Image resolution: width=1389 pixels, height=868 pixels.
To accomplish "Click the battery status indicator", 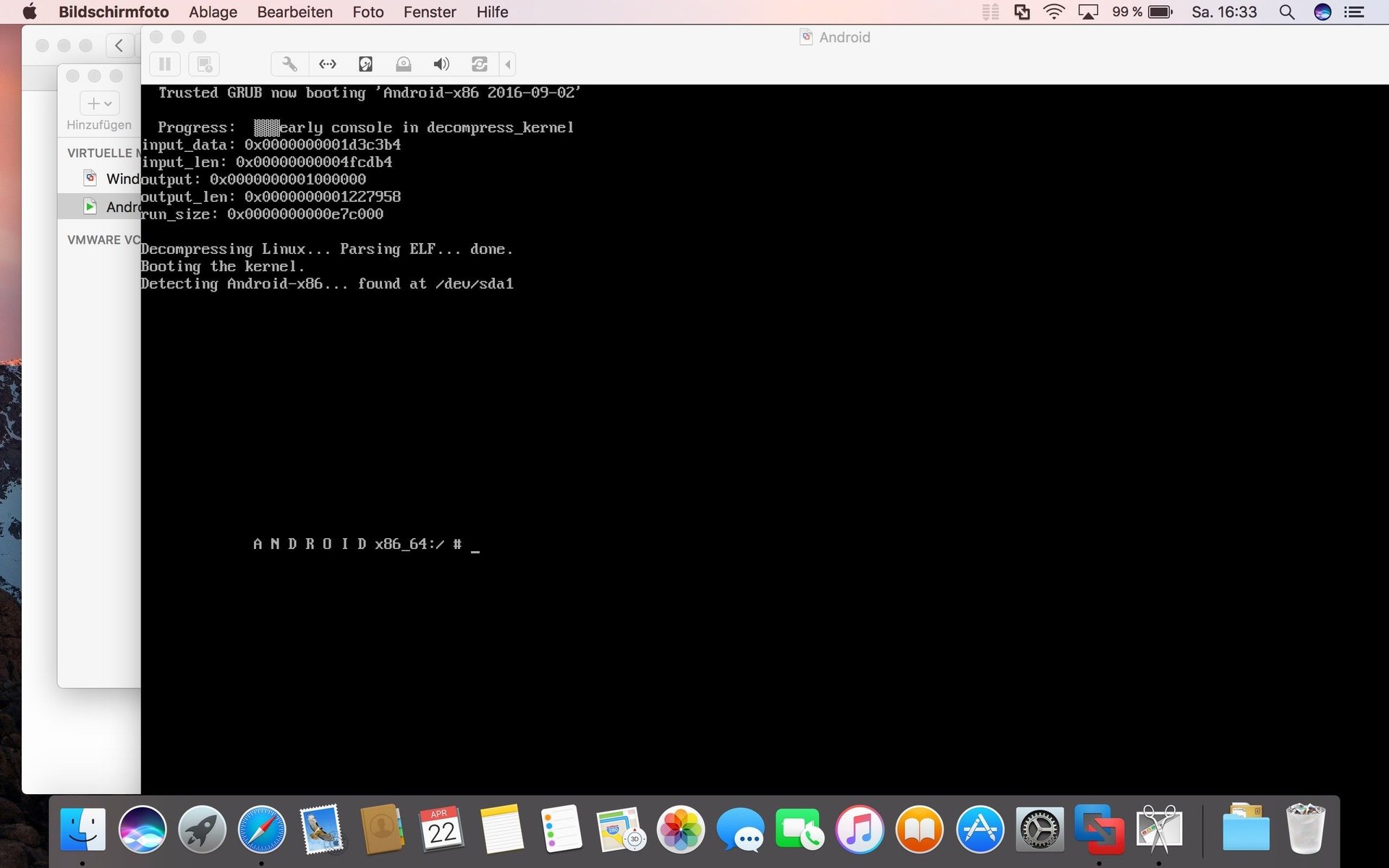I will [1142, 12].
